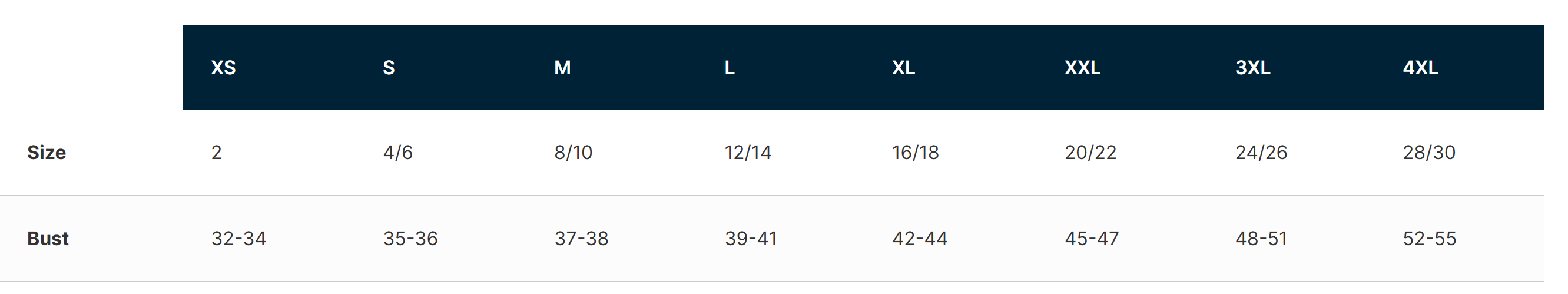Viewport: 1568px width, 294px height.
Task: Click the 4/6 size cell
Action: pos(398,152)
